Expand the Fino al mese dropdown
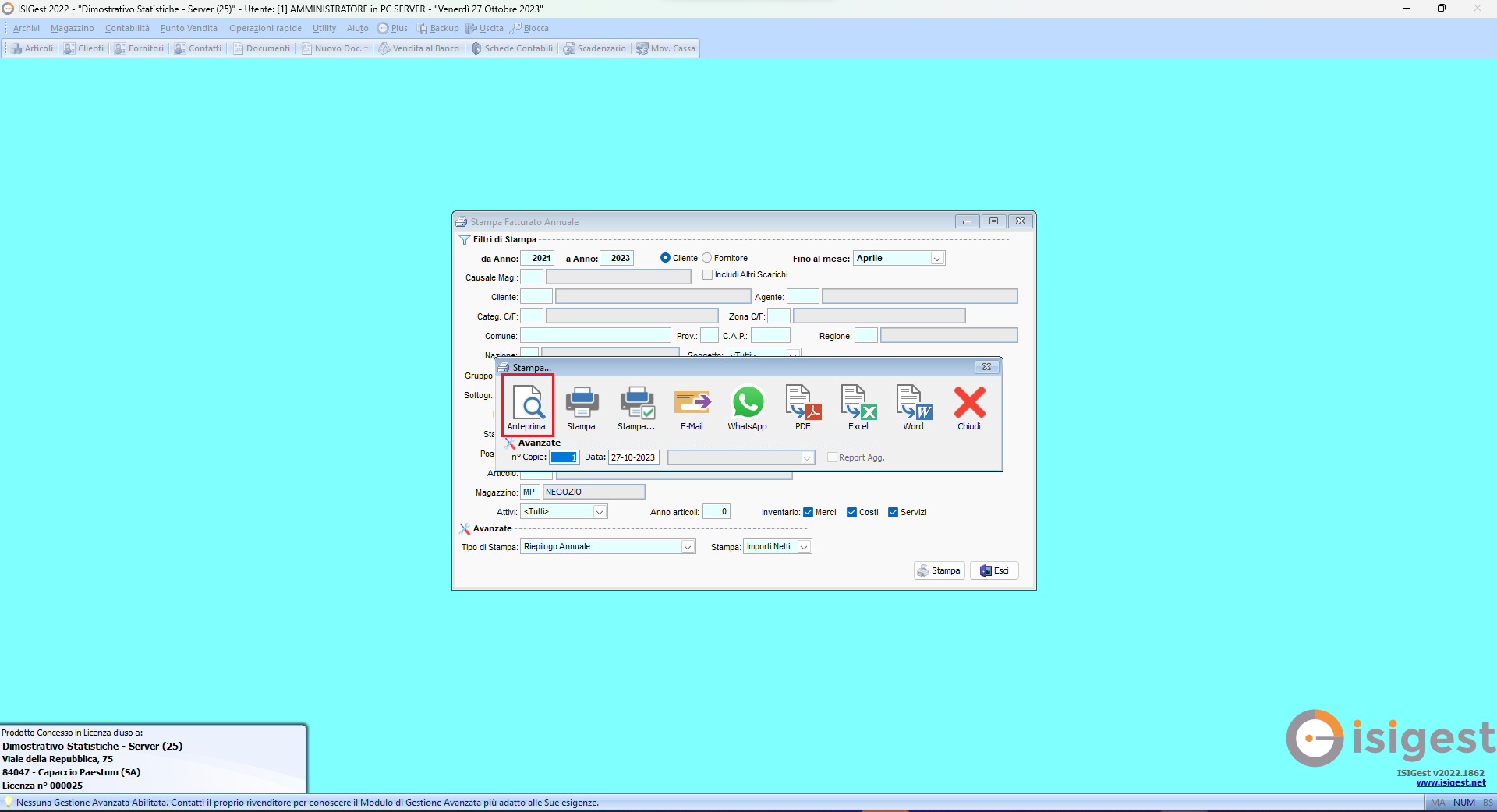This screenshot has height=812, width=1497. [937, 259]
